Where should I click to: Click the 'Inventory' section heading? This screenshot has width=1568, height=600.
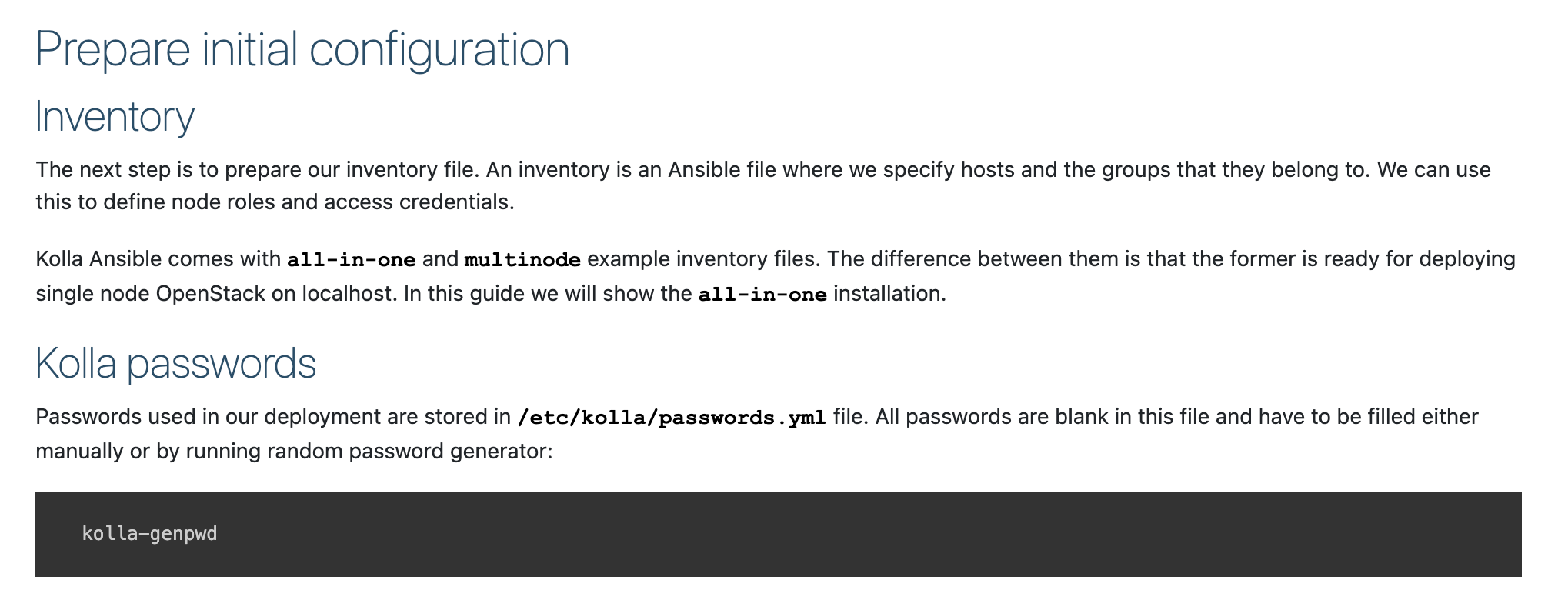point(115,117)
